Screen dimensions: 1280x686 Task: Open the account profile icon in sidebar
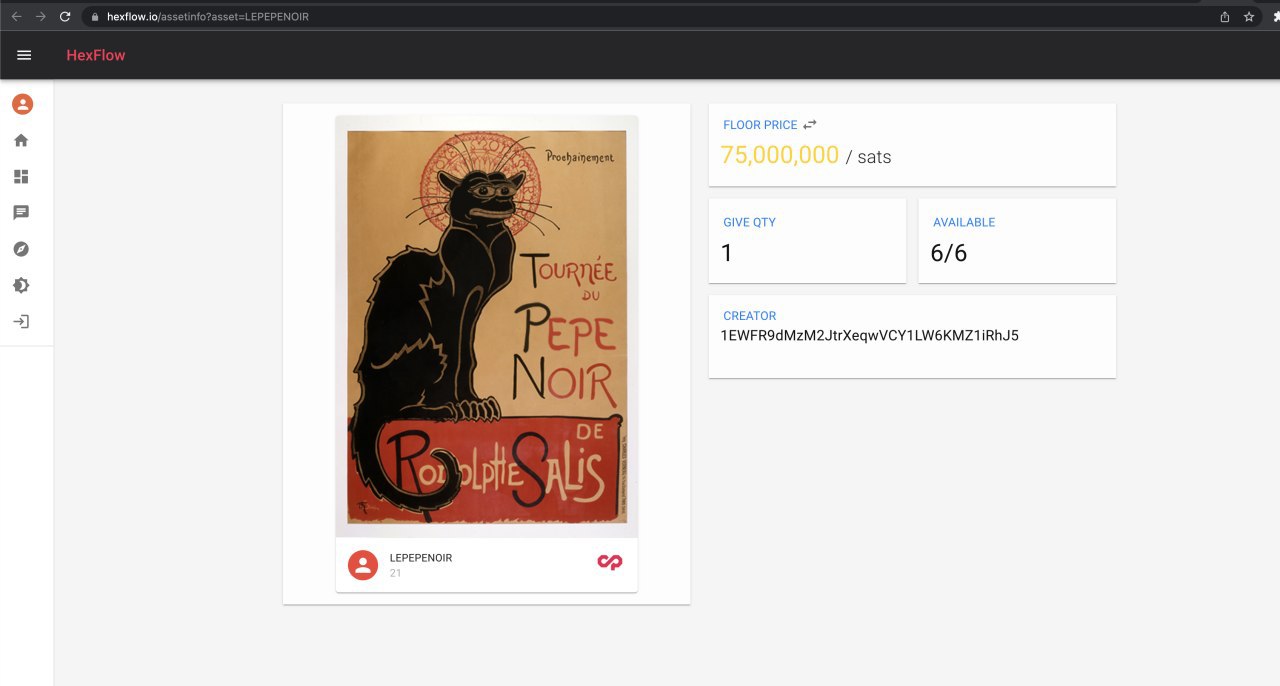click(x=22, y=104)
